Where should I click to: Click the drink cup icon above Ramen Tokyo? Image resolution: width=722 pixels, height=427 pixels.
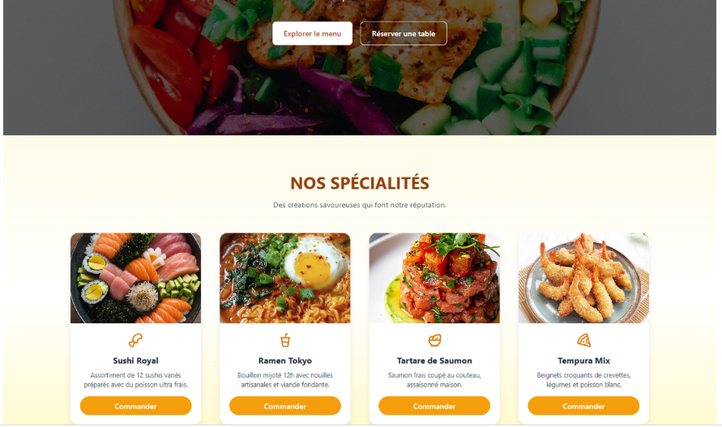(285, 340)
